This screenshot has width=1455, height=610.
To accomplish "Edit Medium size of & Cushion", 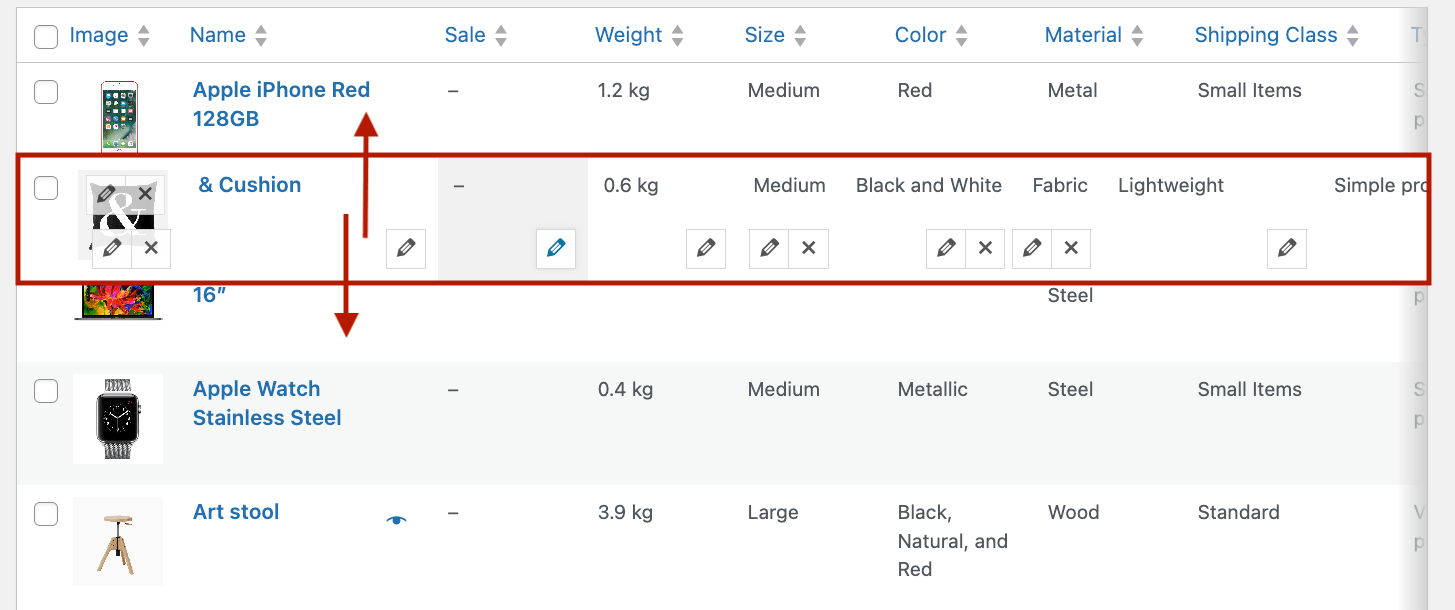I will 769,248.
